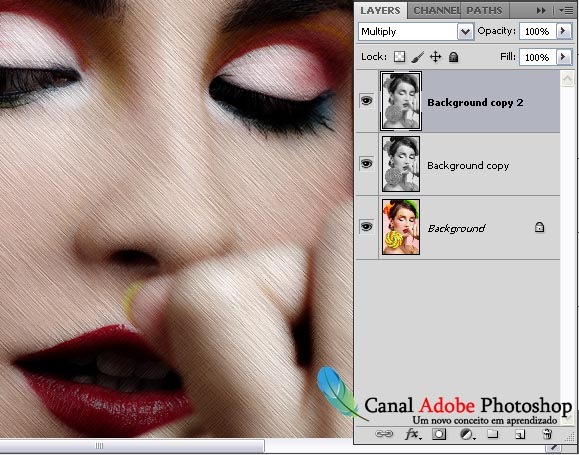Hide the Background copy layer
Image resolution: width=579 pixels, height=455 pixels.
366,163
